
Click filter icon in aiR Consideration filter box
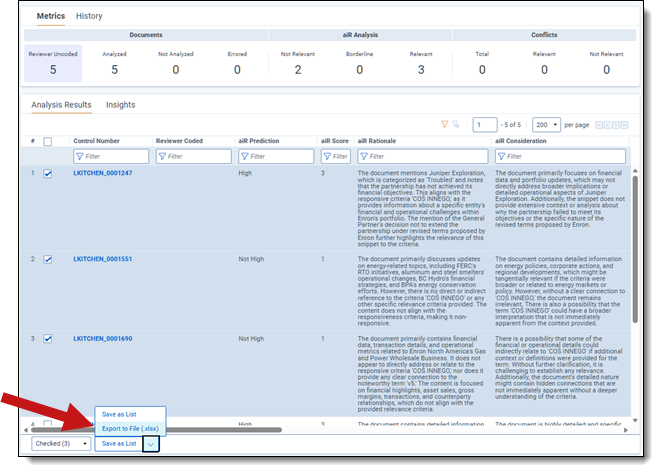pyautogui.click(x=501, y=157)
